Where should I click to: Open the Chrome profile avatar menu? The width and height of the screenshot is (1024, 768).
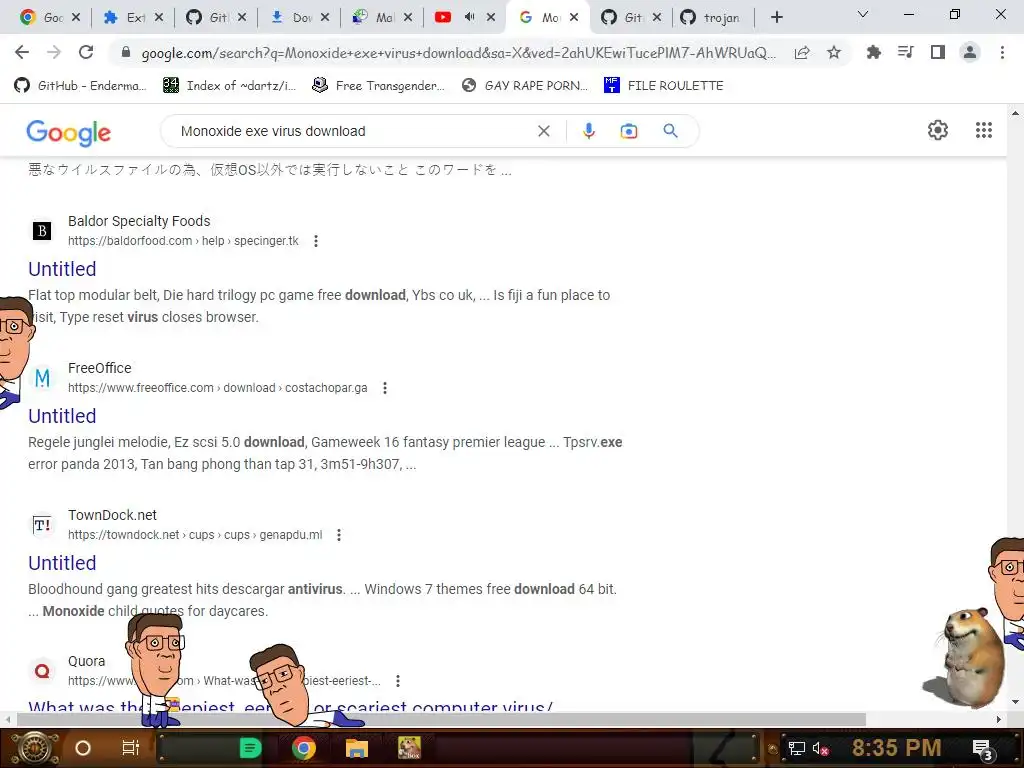[970, 52]
